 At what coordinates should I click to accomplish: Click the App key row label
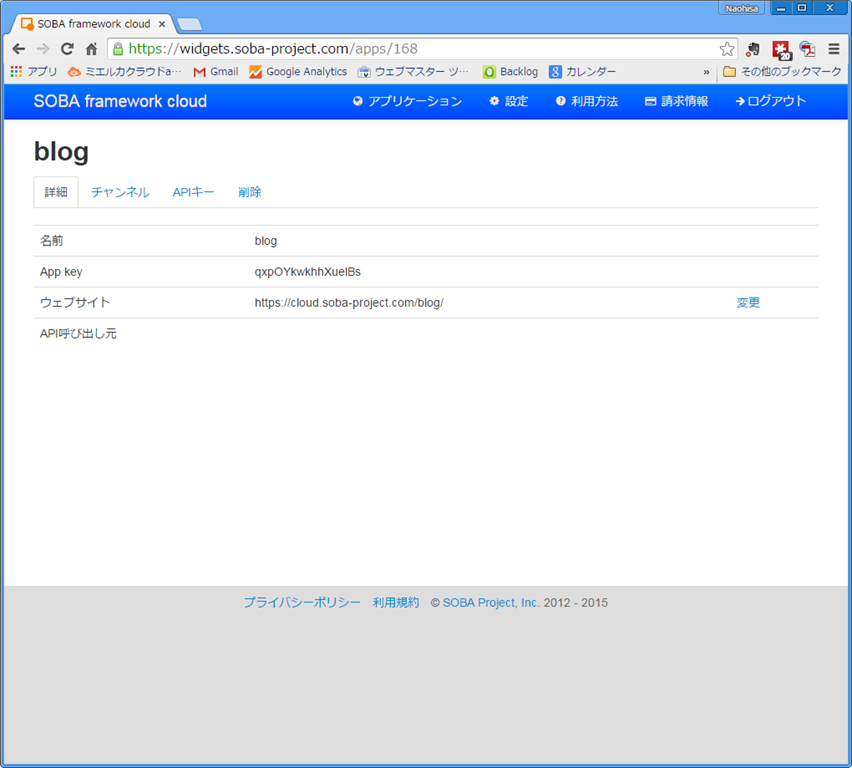[x=61, y=272]
